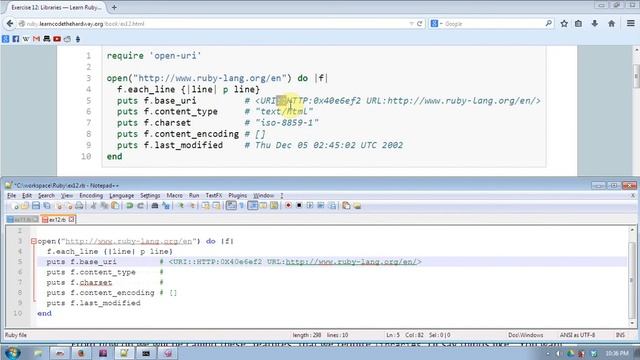Open the Firefox hamburger menu

[x=631, y=24]
